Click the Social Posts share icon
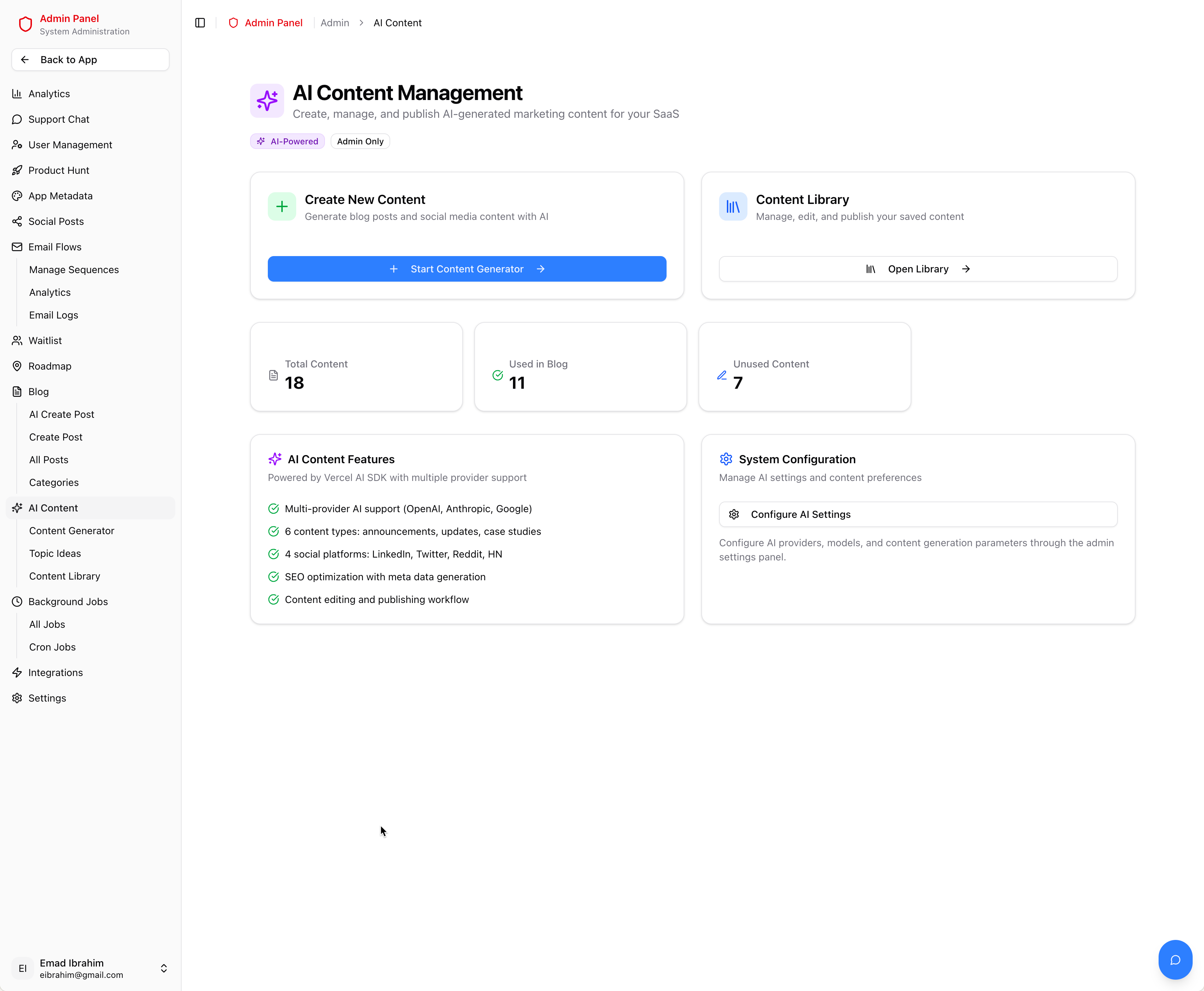Viewport: 1204px width, 991px height. [17, 221]
